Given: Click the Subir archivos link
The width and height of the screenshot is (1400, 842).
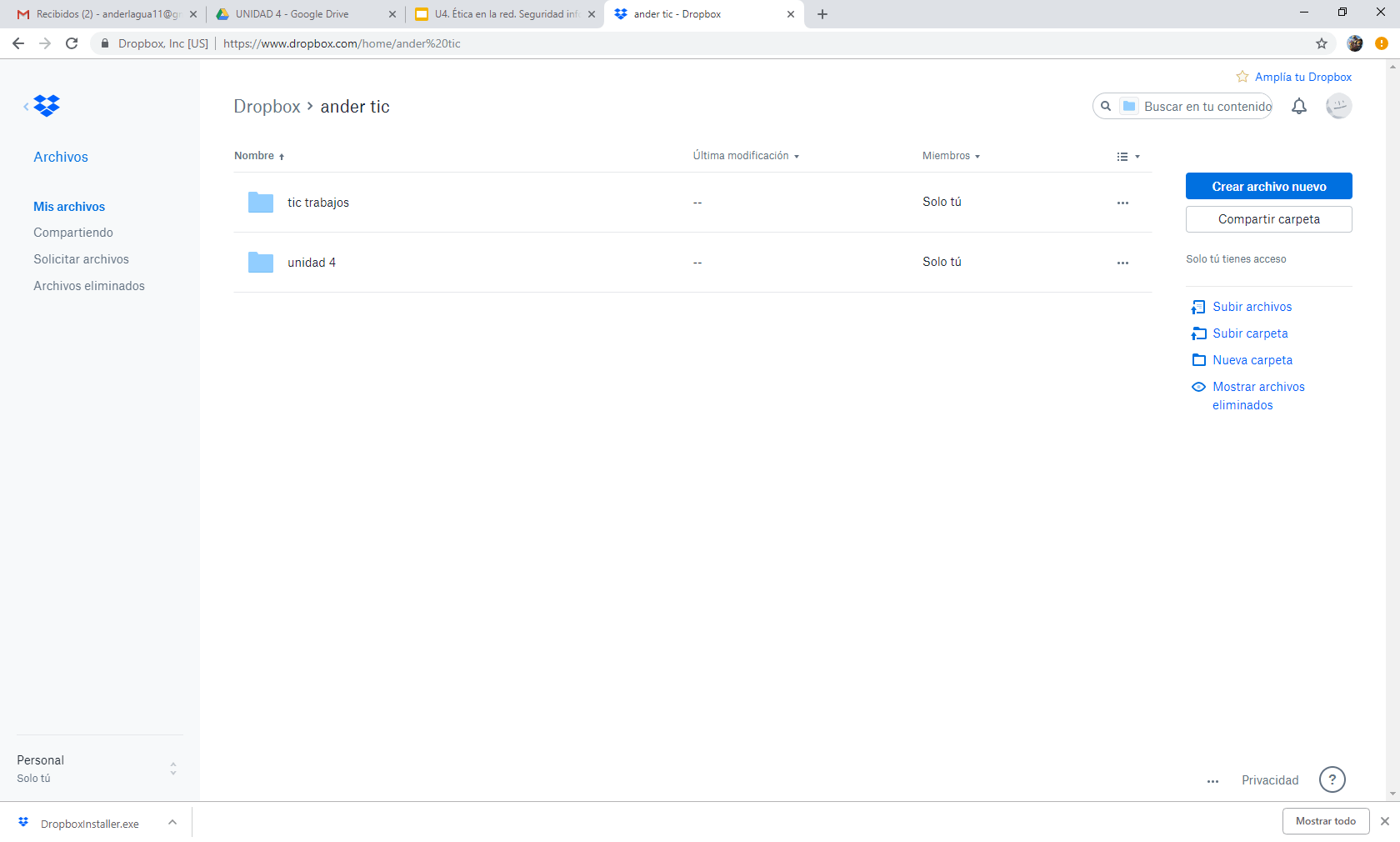Looking at the screenshot, I should pyautogui.click(x=1252, y=307).
